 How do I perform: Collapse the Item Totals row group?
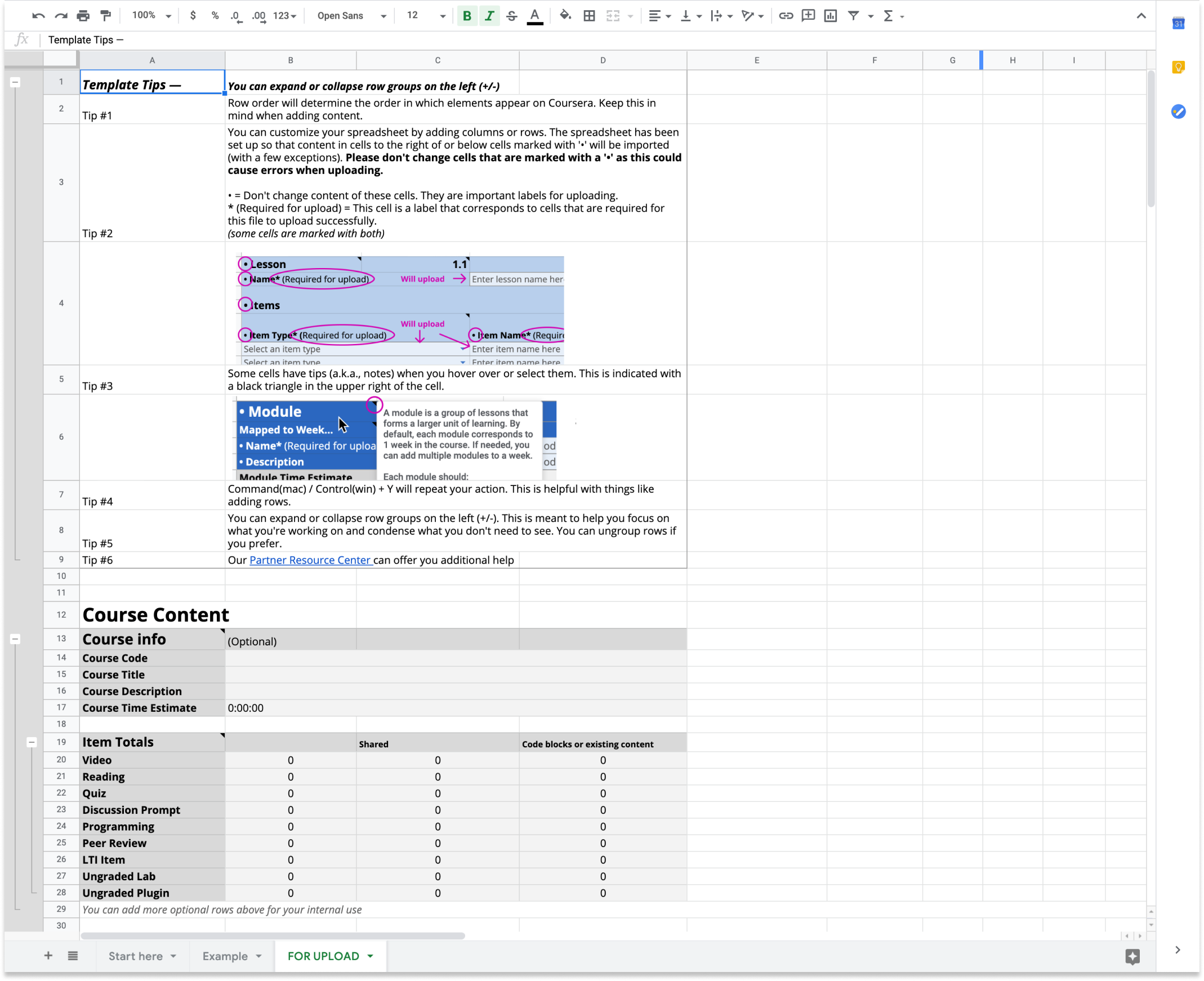(x=32, y=743)
